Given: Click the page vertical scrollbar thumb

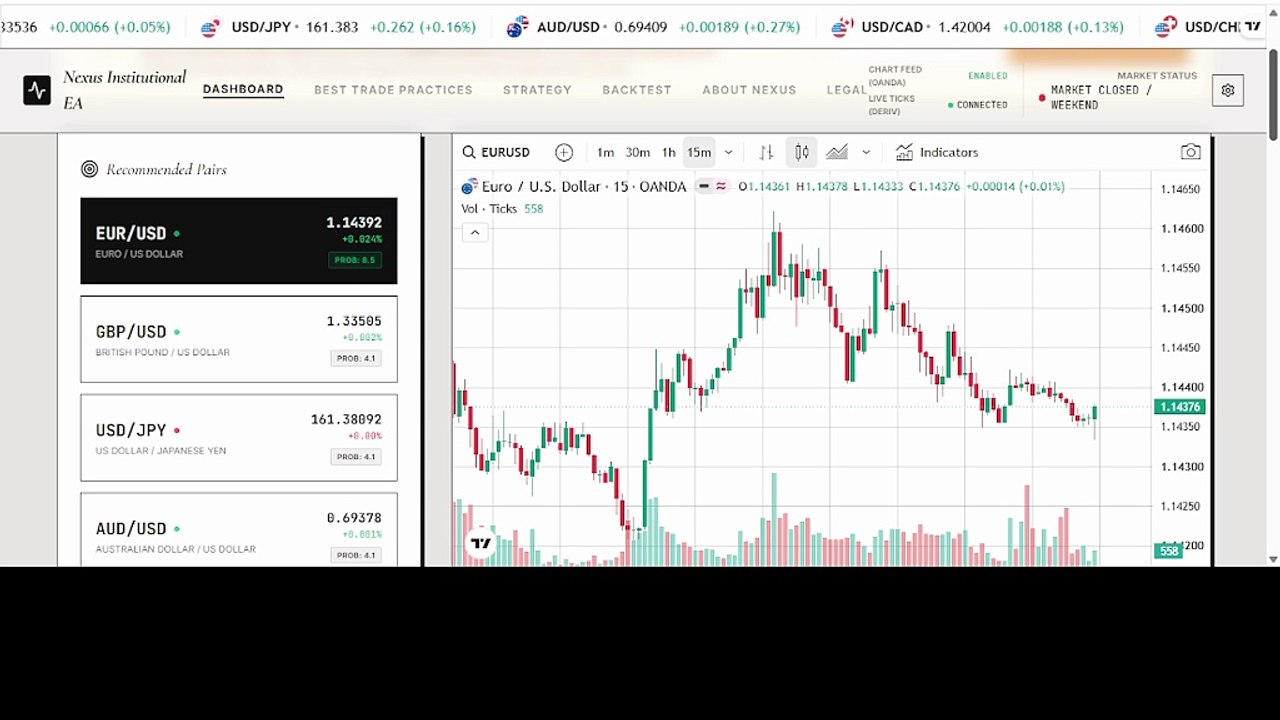Looking at the screenshot, I should pyautogui.click(x=1272, y=94).
